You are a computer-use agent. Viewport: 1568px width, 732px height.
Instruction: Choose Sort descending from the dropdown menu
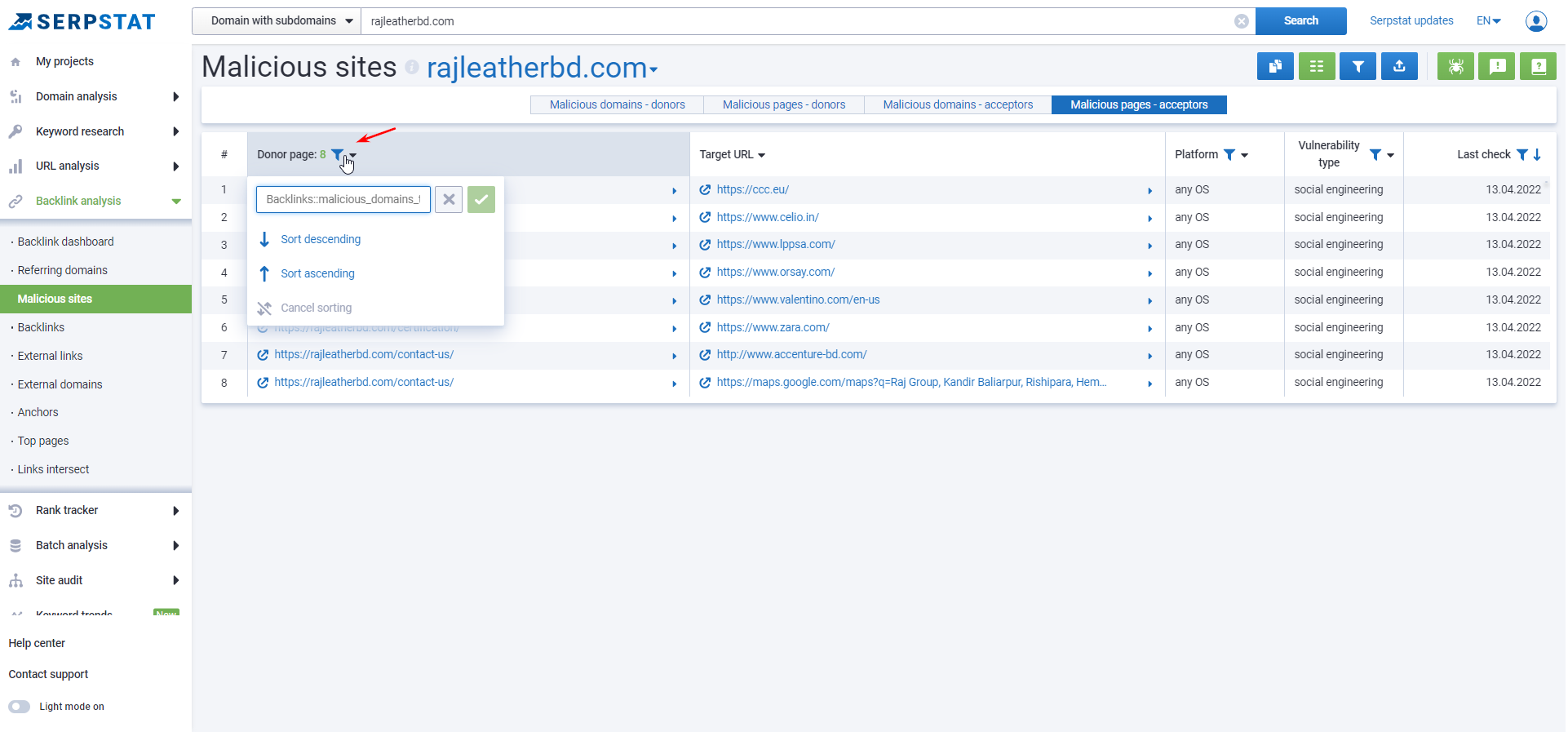click(320, 239)
